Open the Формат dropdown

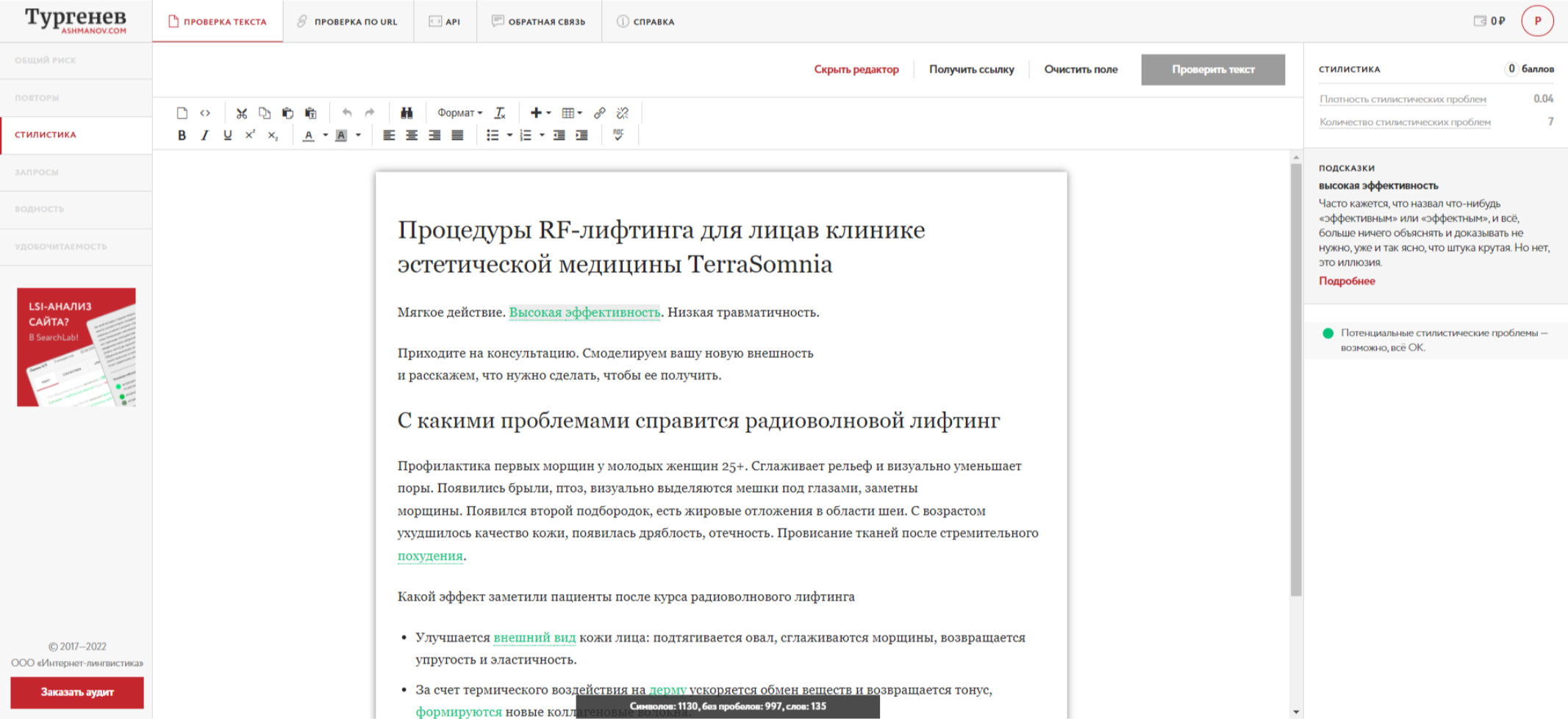pyautogui.click(x=460, y=112)
